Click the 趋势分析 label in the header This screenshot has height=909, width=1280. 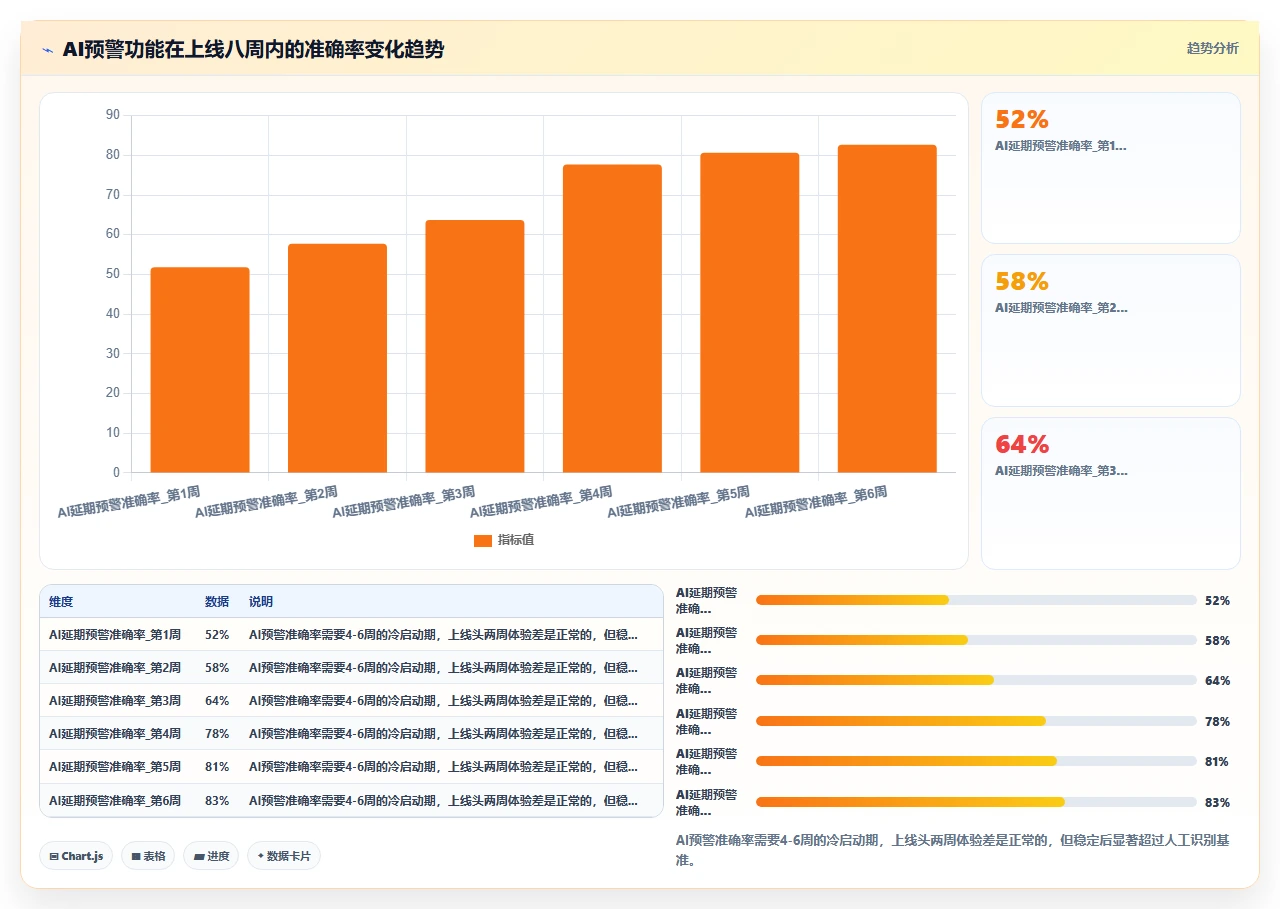(1212, 48)
